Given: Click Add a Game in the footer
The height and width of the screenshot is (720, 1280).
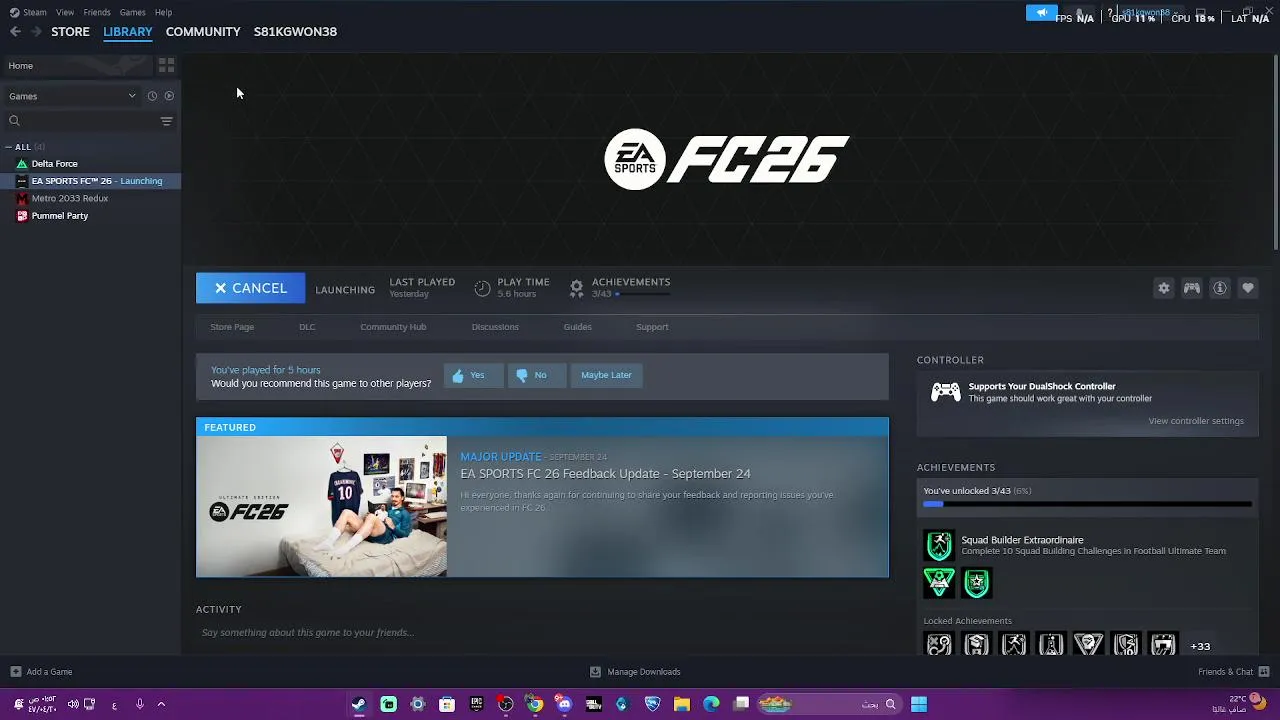Looking at the screenshot, I should pyautogui.click(x=41, y=672).
